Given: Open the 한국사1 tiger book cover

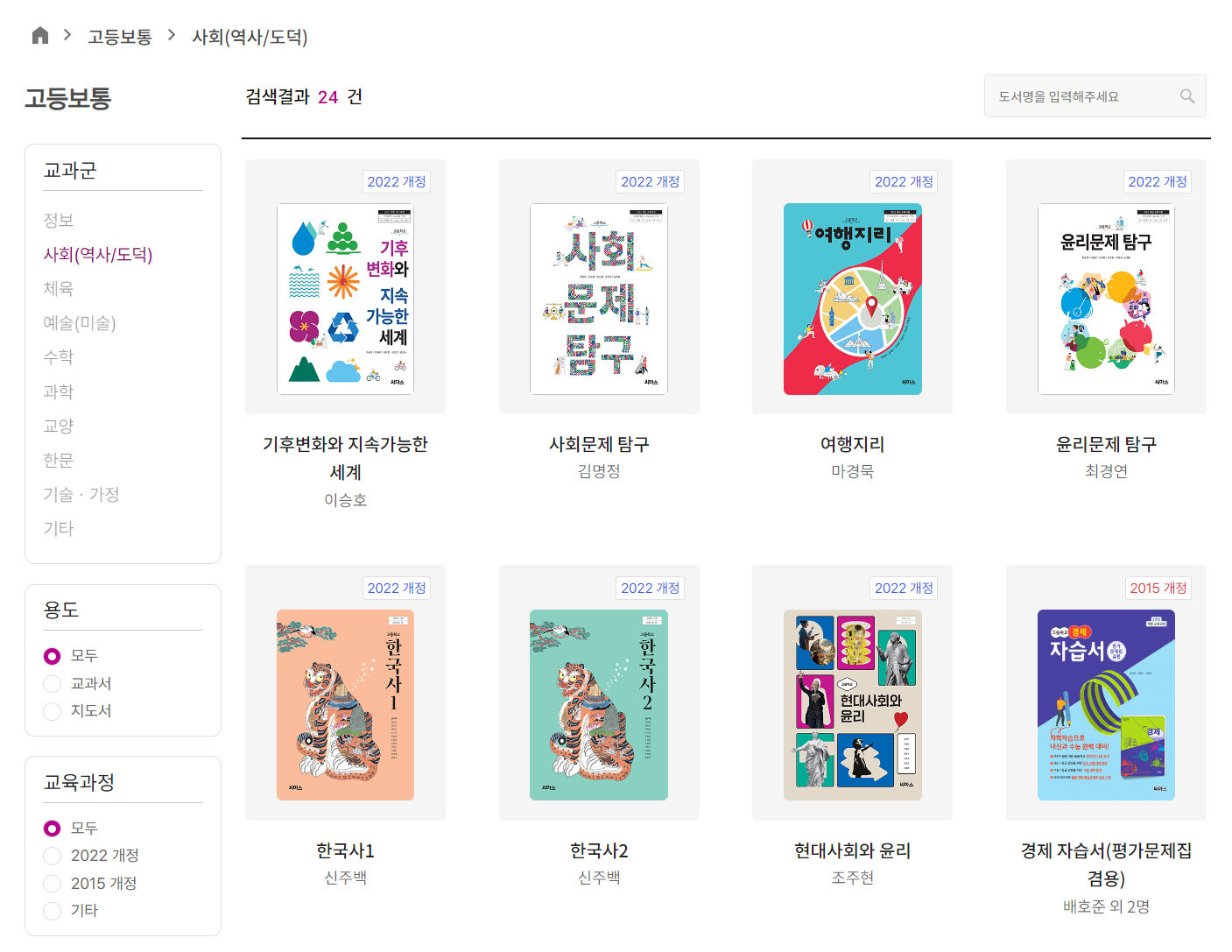Looking at the screenshot, I should 345,705.
